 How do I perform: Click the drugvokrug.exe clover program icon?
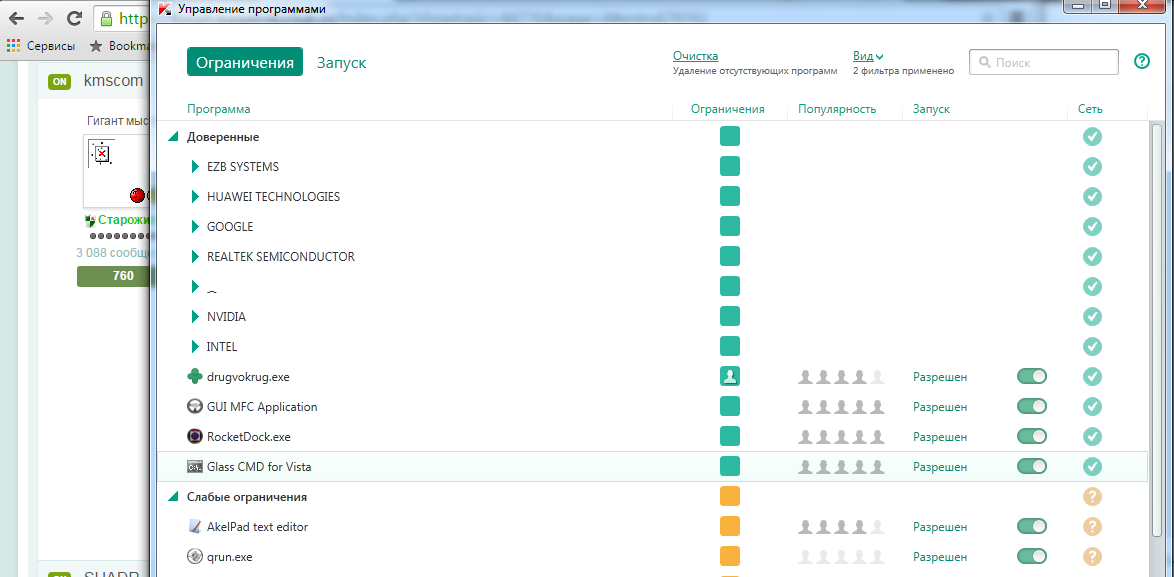[x=195, y=377]
